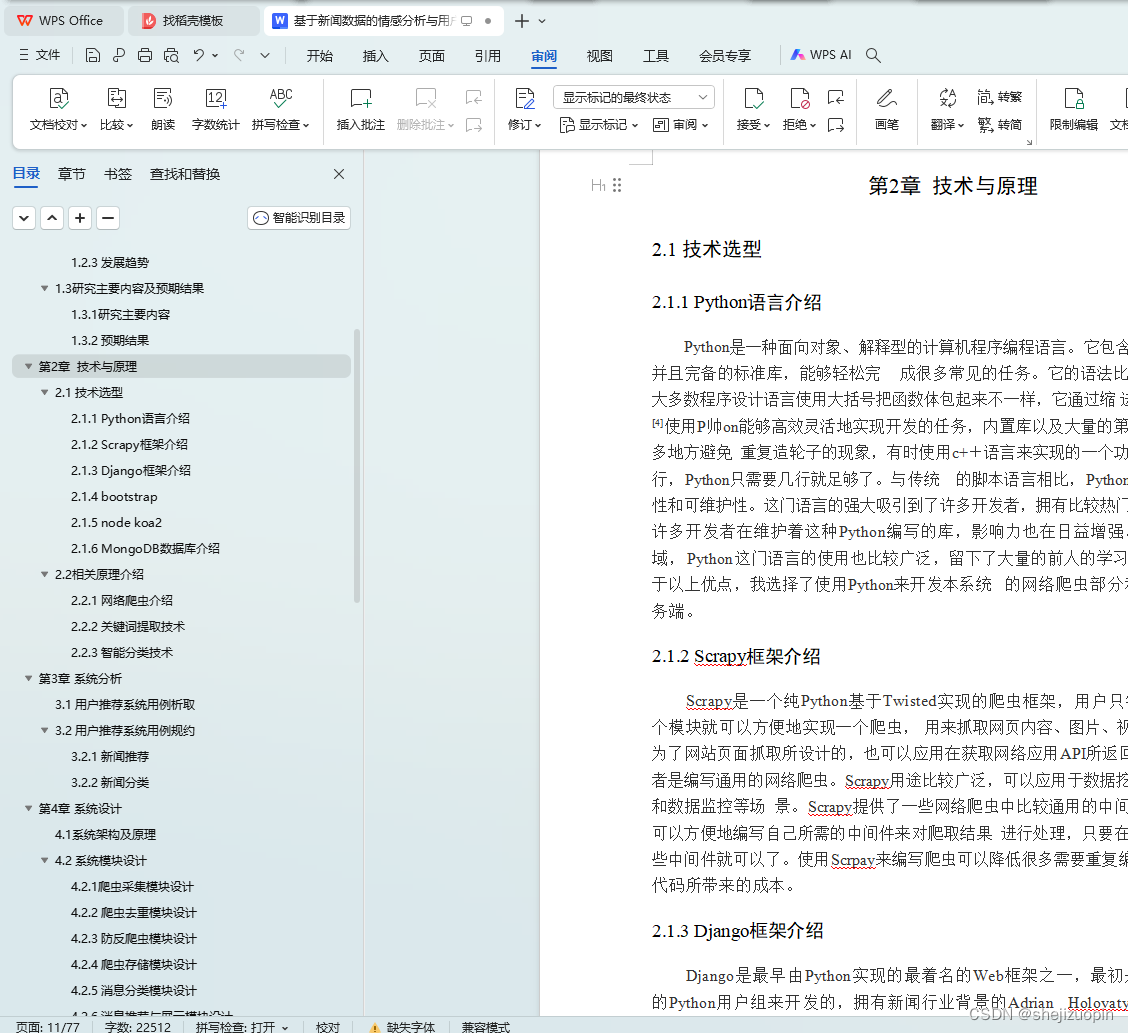Switch to the 引用 ribbon tab
This screenshot has width=1128, height=1033.
pos(487,55)
